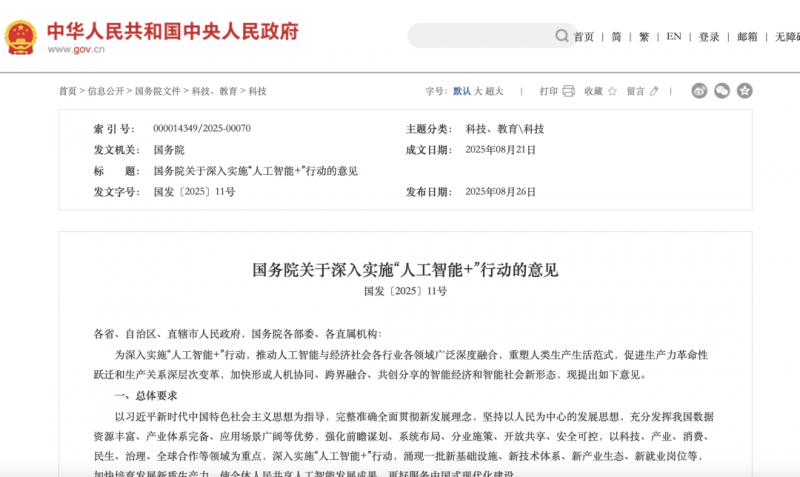Viewport: 800px width, 477px height.
Task: Click the pencil icon for 留言
Action: [x=654, y=91]
